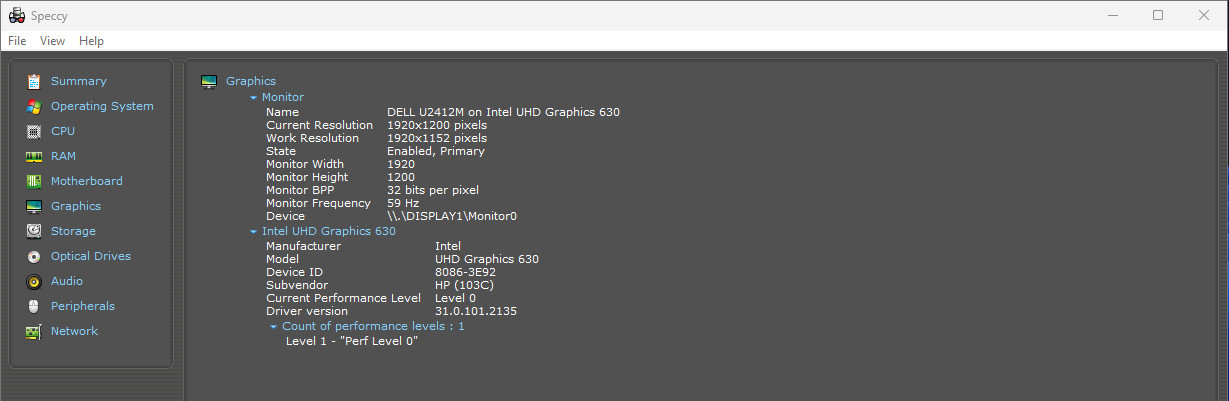Click the Summary clipboard icon in sidebar
This screenshot has width=1229, height=401.
tap(34, 81)
